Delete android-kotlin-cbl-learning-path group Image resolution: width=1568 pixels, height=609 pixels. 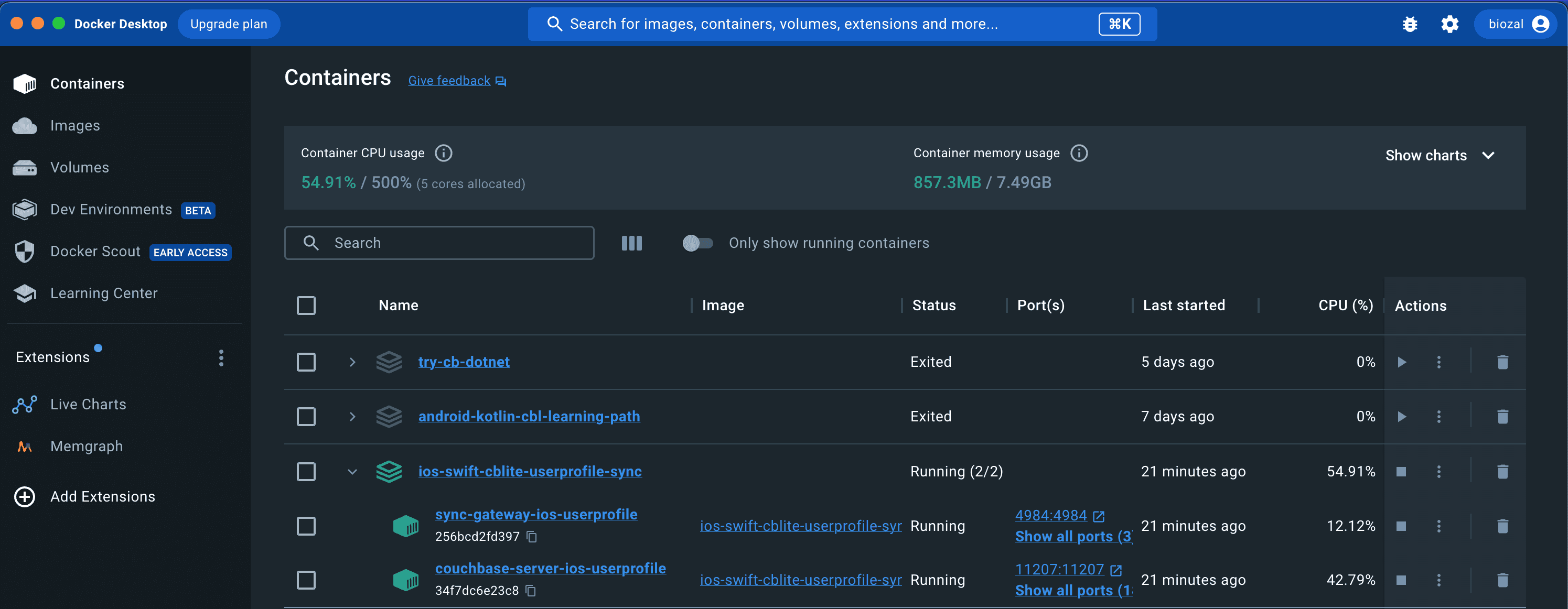(x=1502, y=417)
